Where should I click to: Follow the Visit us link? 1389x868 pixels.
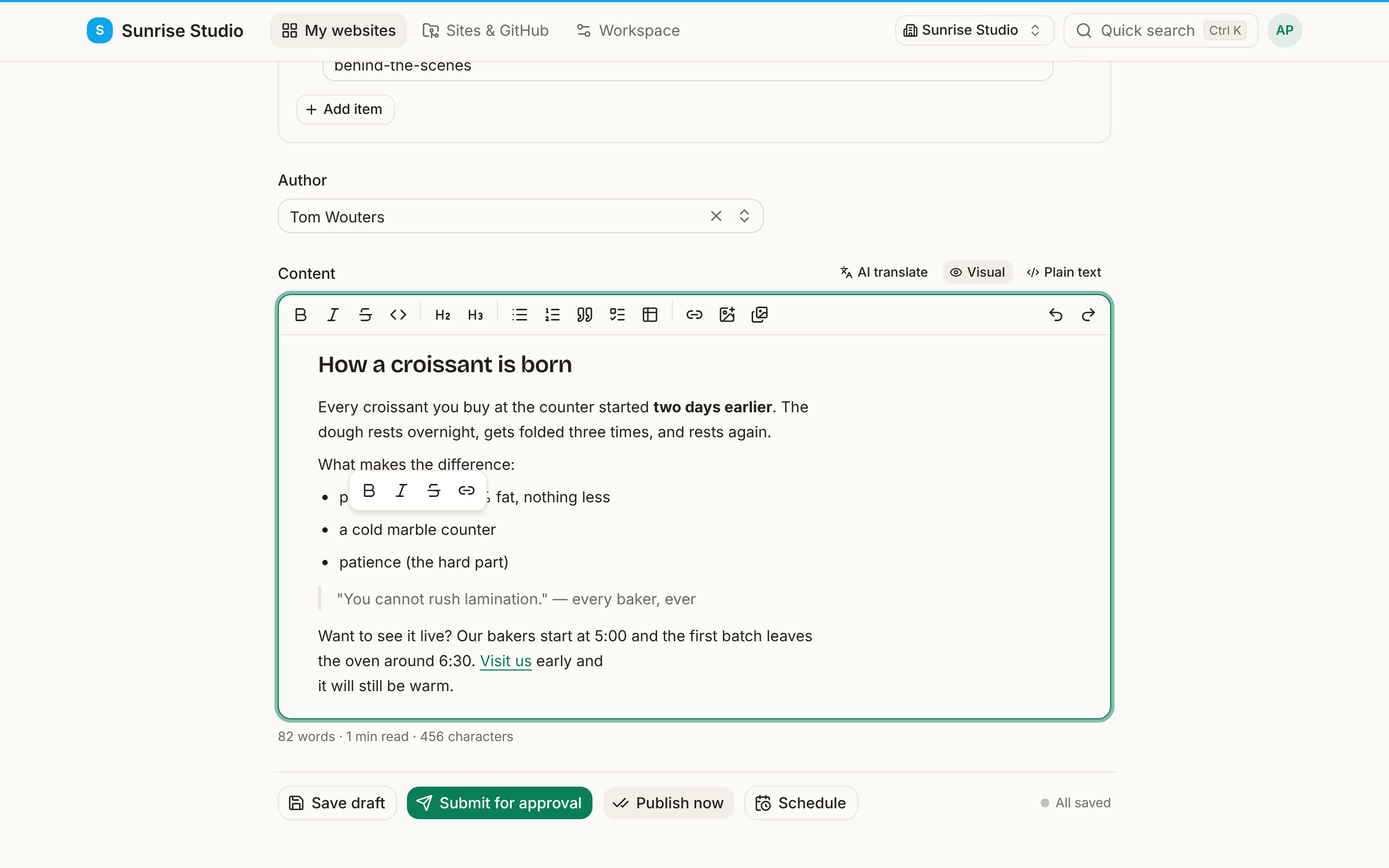506,661
